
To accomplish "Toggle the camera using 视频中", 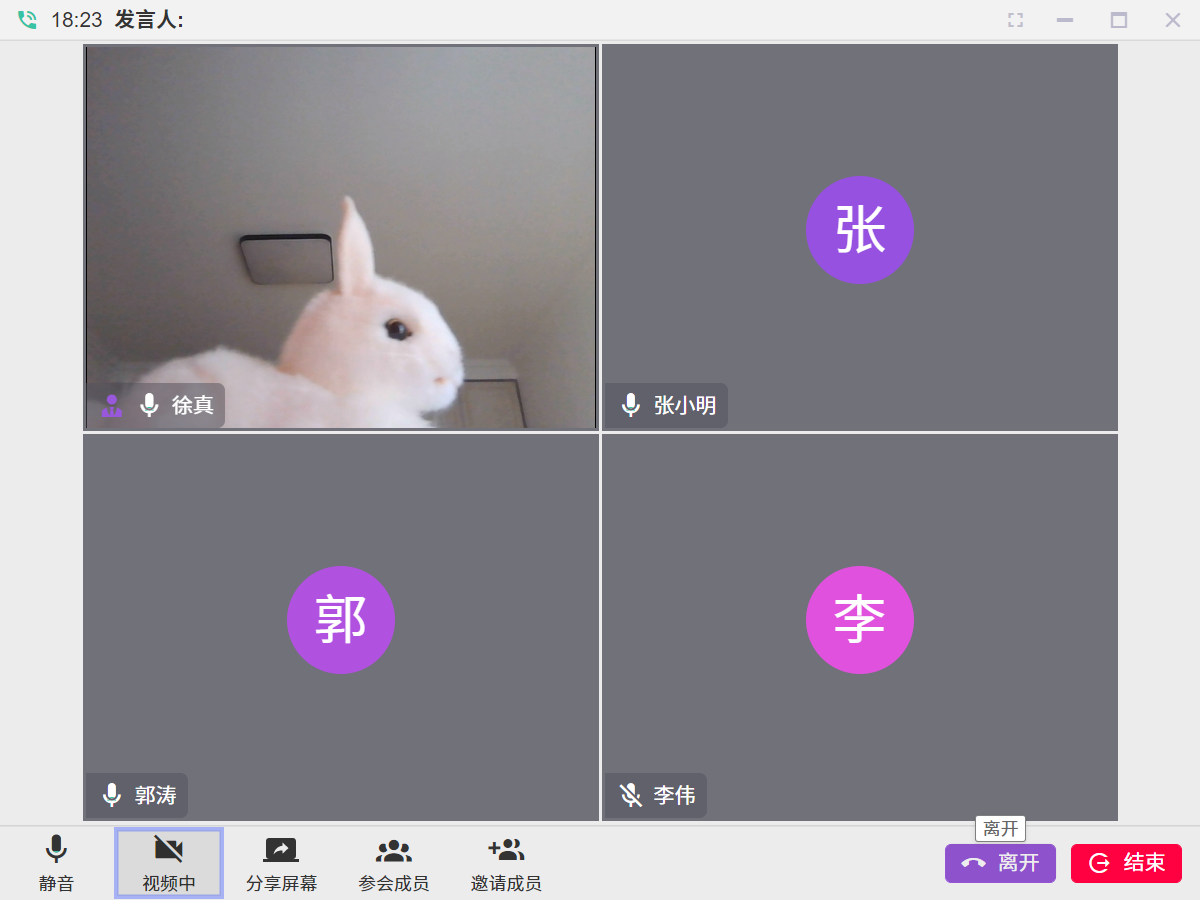I will (x=169, y=863).
